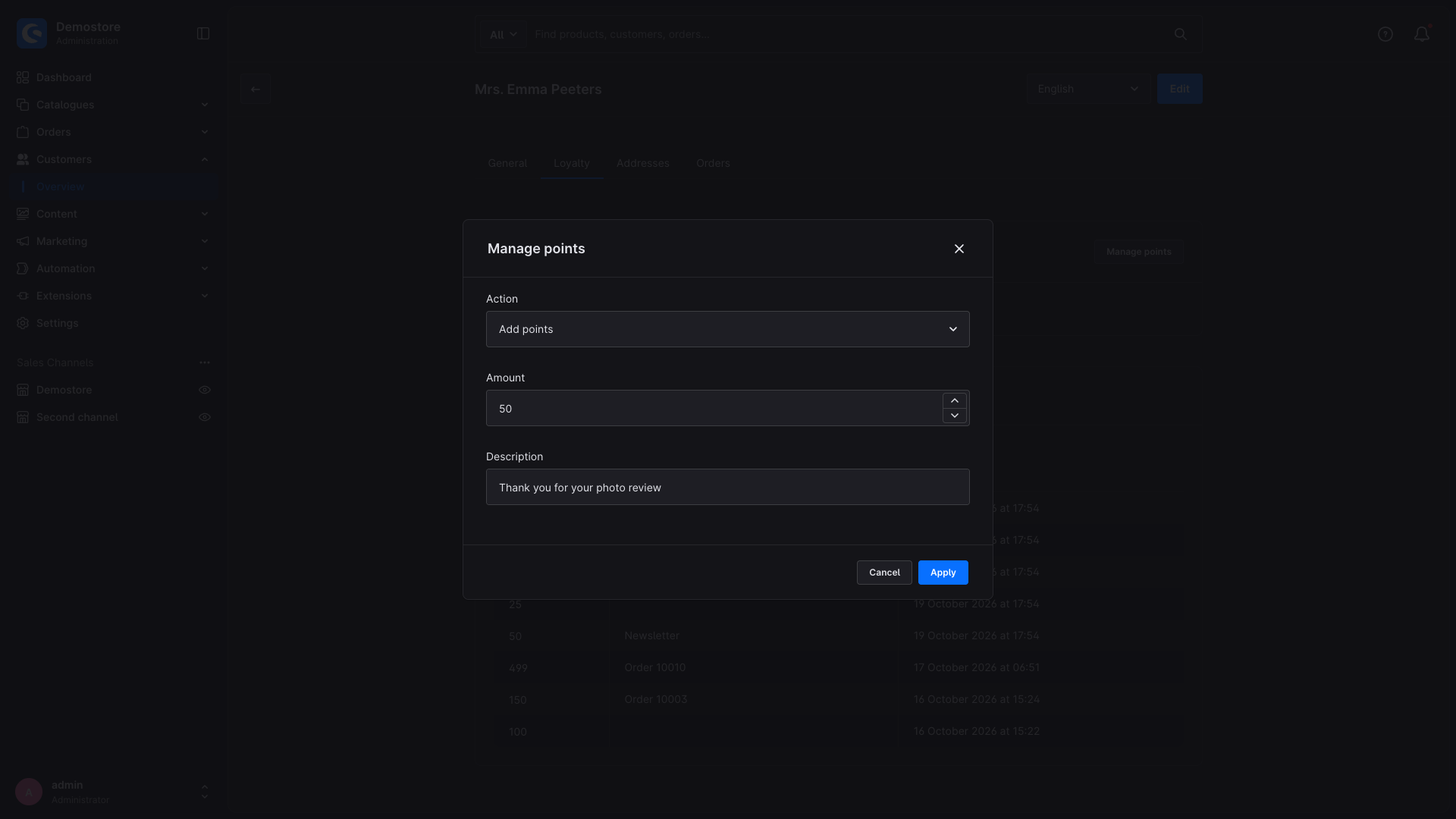Switch to the General tab
The image size is (1456, 819).
(x=507, y=163)
